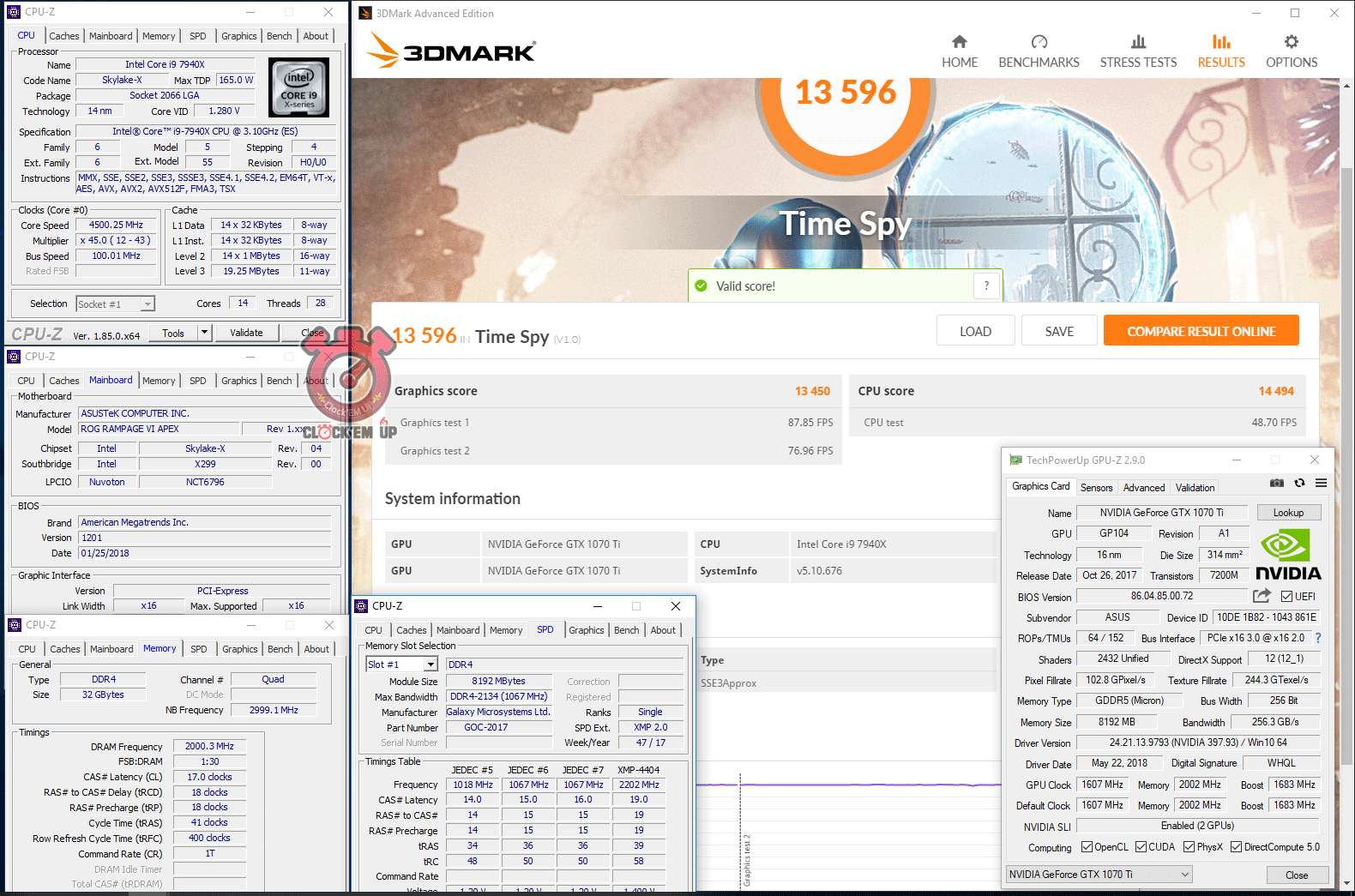Open 3DMark Home via house icon
Screen dimensions: 1355x896
(x=959, y=42)
